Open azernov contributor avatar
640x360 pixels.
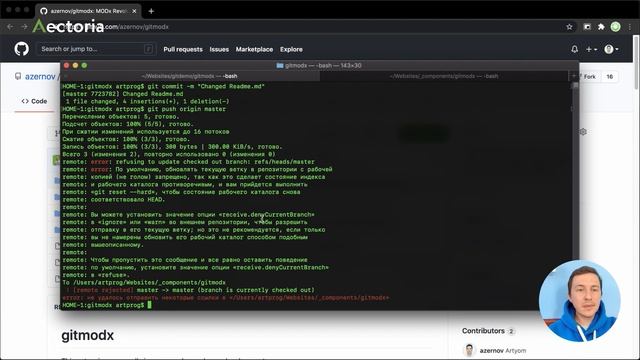pyautogui.click(x=469, y=350)
